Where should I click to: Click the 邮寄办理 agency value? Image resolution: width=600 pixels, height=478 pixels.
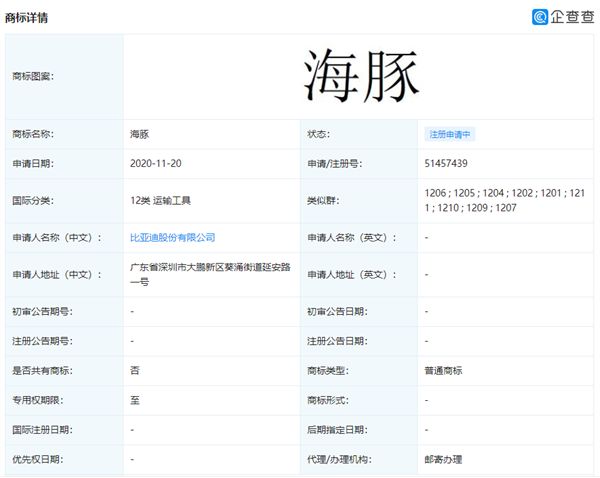pos(444,459)
